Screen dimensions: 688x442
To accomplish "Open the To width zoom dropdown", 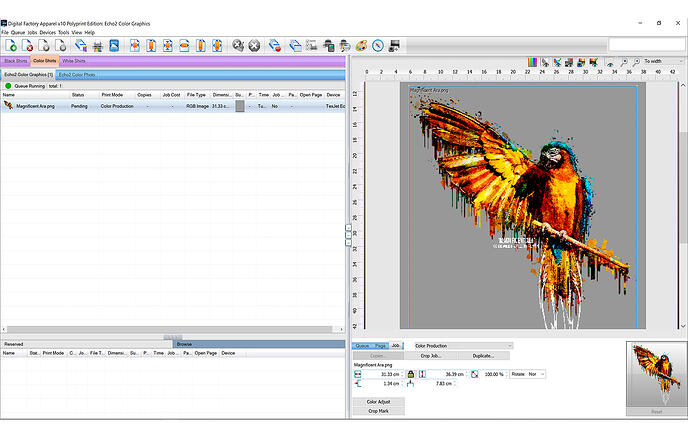I will [662, 61].
